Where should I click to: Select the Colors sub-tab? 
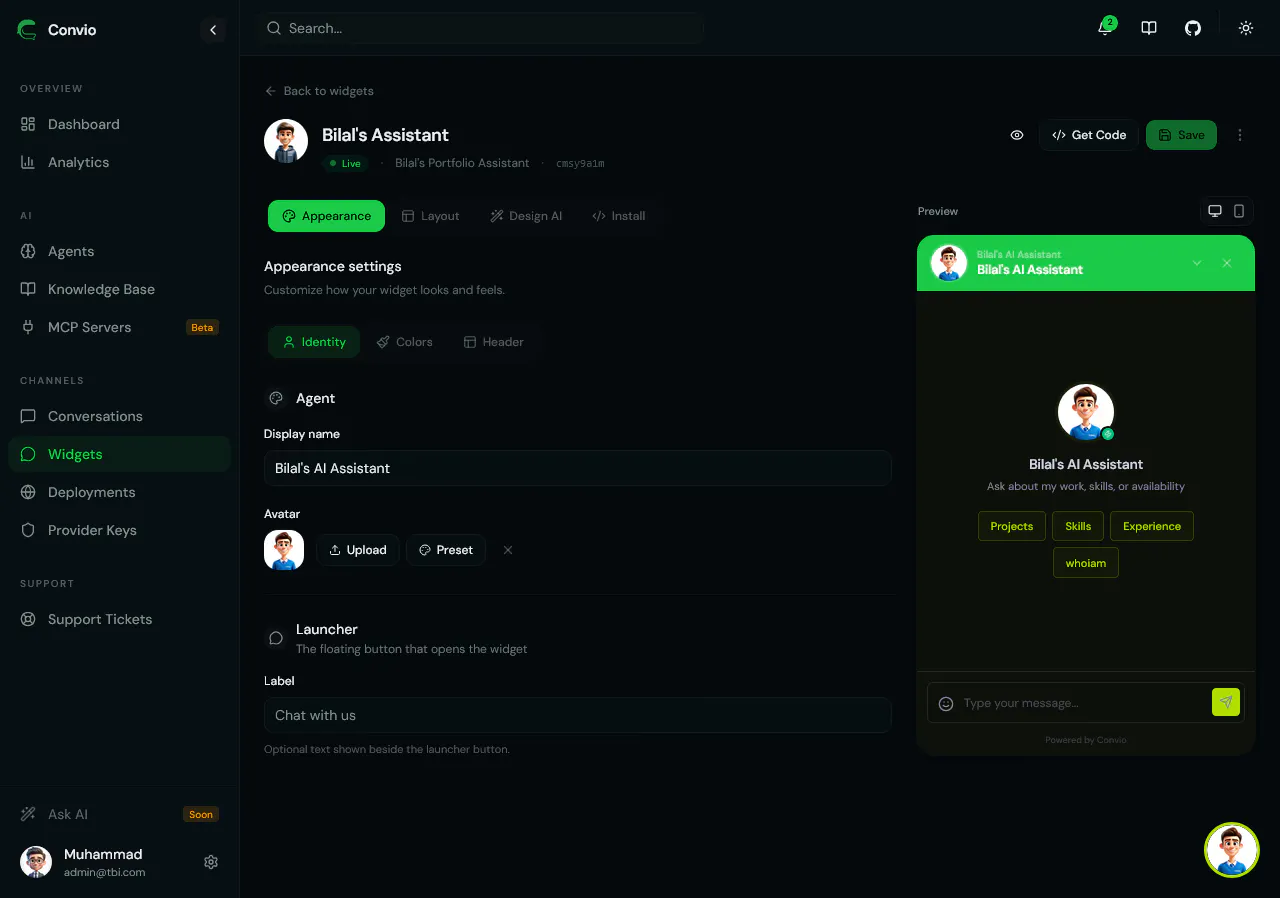[x=404, y=342]
